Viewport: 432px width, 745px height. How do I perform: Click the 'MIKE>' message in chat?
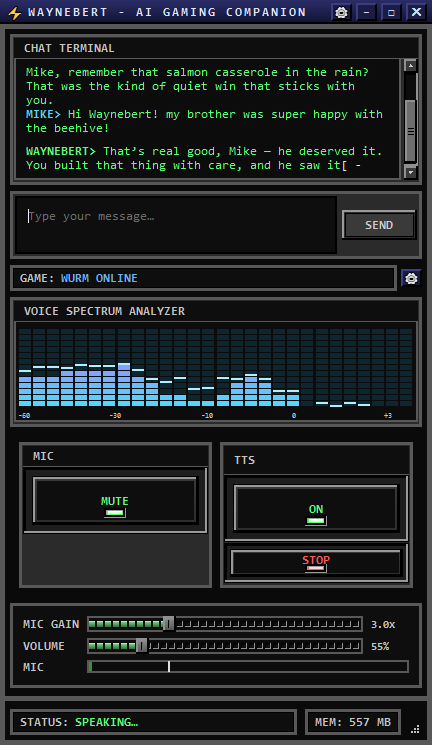(x=204, y=121)
